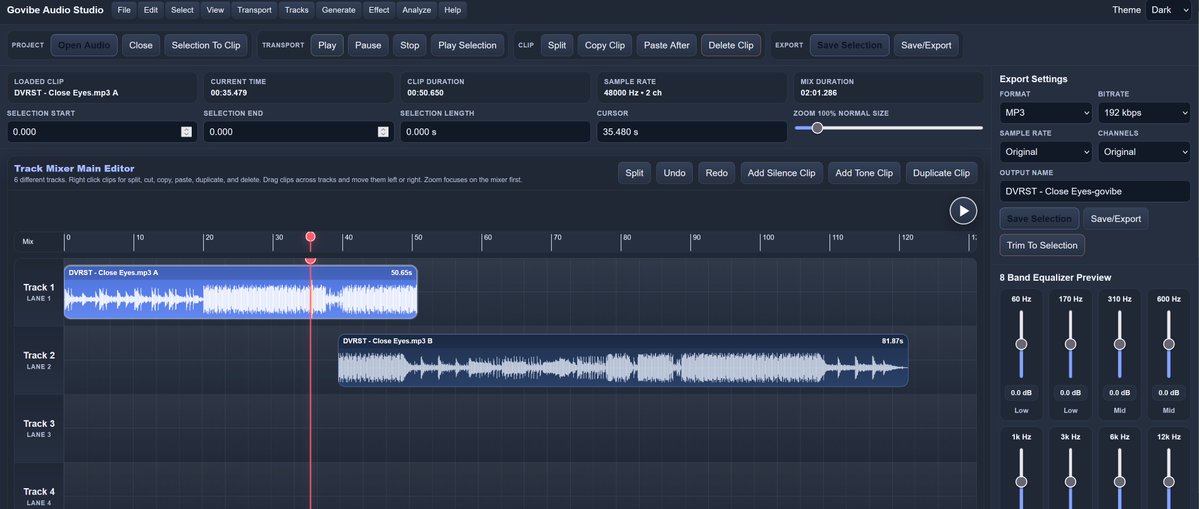This screenshot has height=509, width=1199.
Task: Click the 310 Hz equalizer slider
Action: tap(1119, 344)
